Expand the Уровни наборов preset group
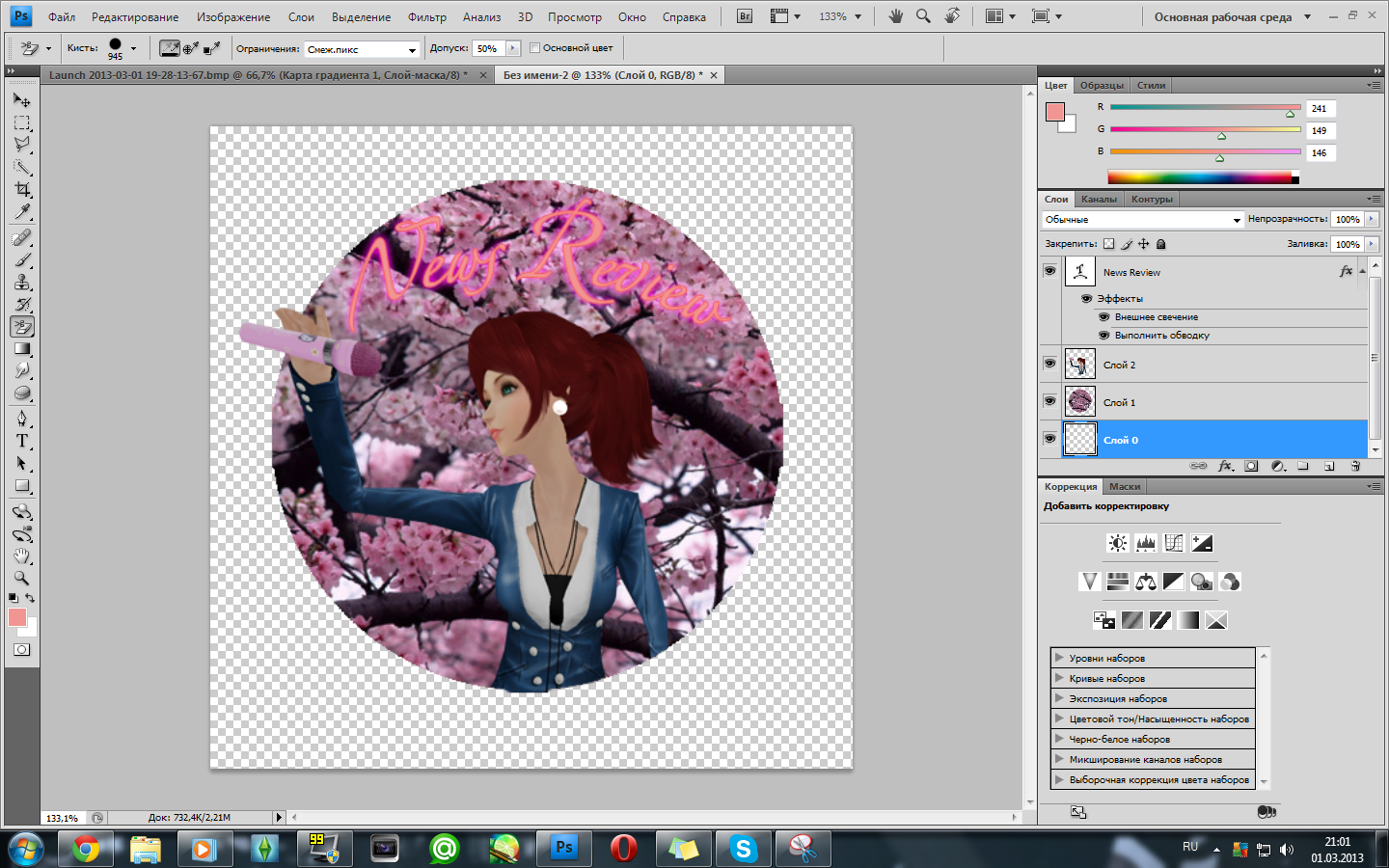Image resolution: width=1389 pixels, height=868 pixels. (1059, 658)
